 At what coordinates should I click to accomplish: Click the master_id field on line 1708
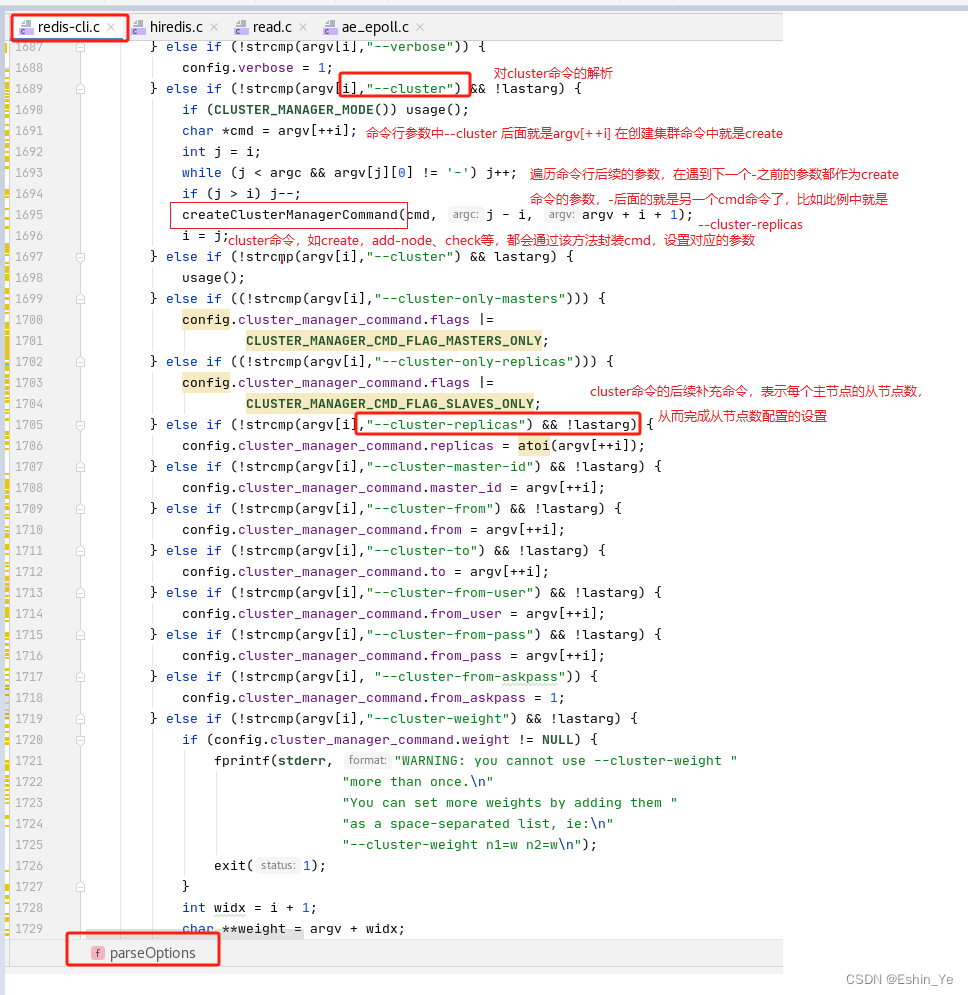pyautogui.click(x=466, y=488)
